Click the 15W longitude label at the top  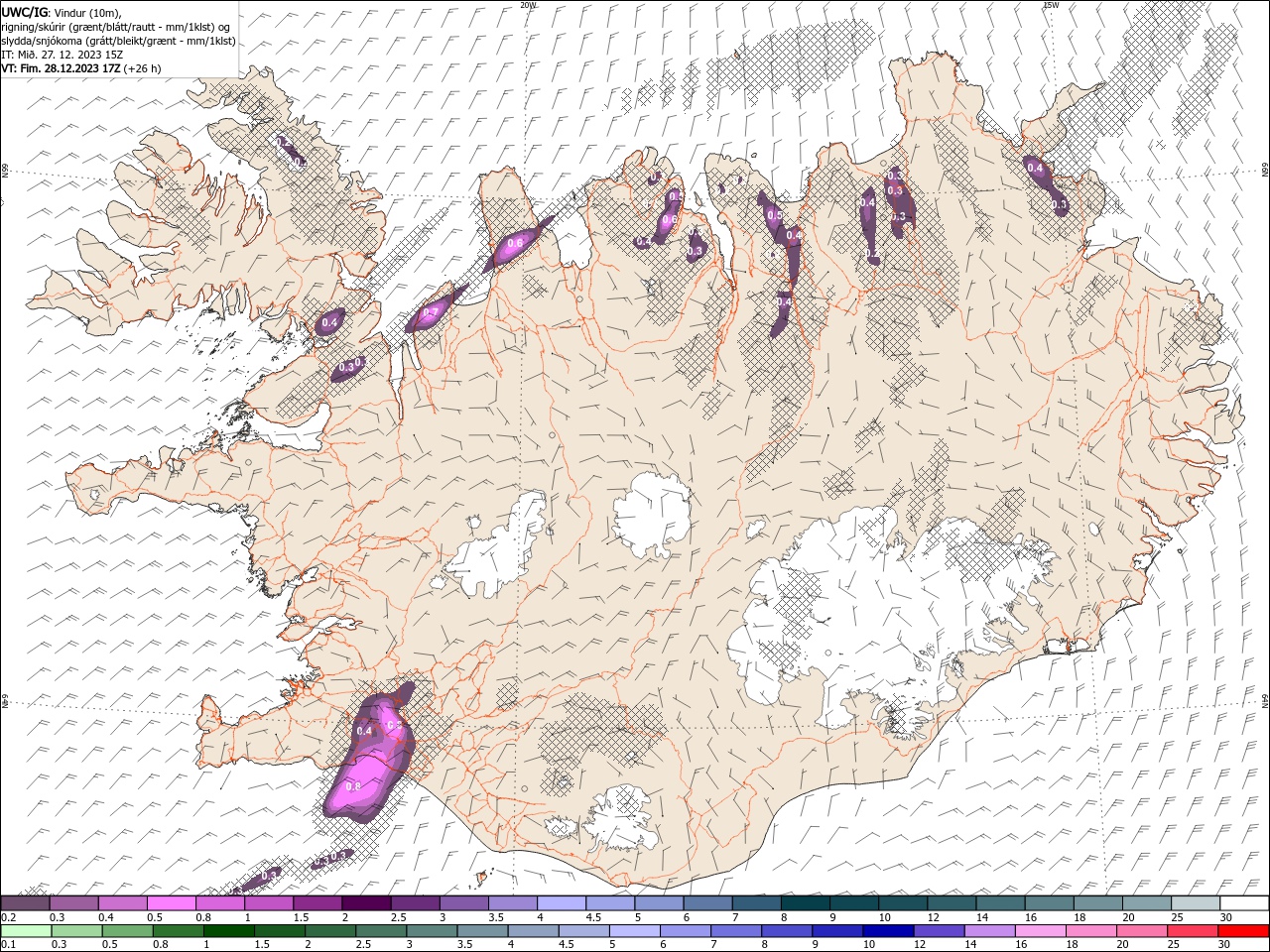pos(1051,5)
